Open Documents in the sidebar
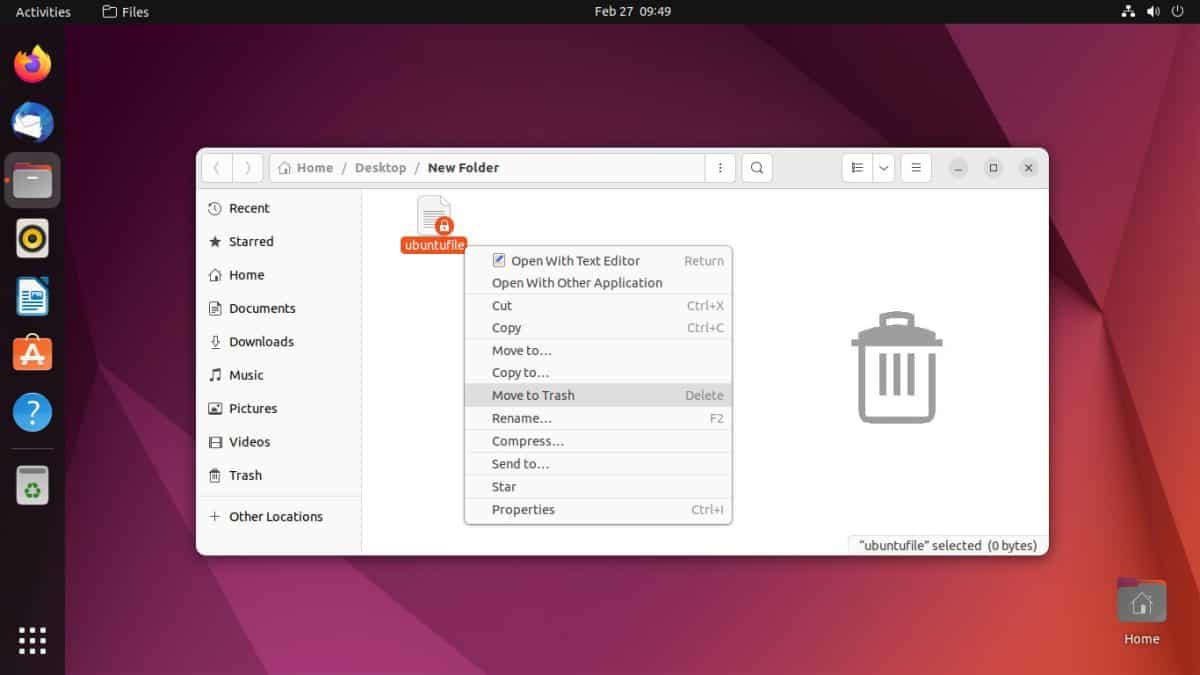 tap(279, 309)
